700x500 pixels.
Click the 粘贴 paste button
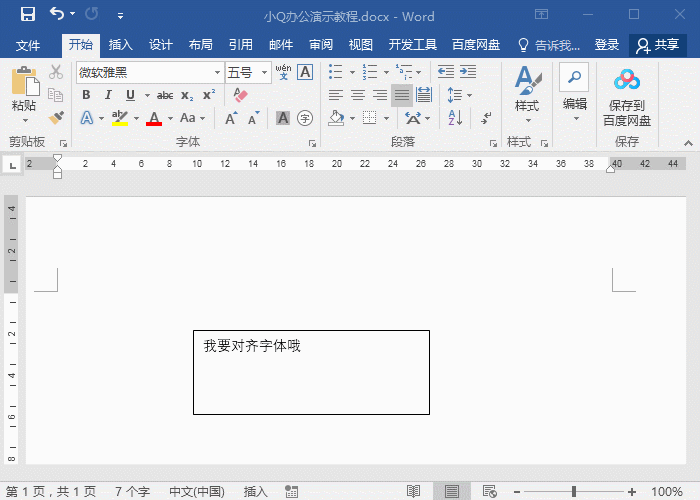(x=25, y=88)
